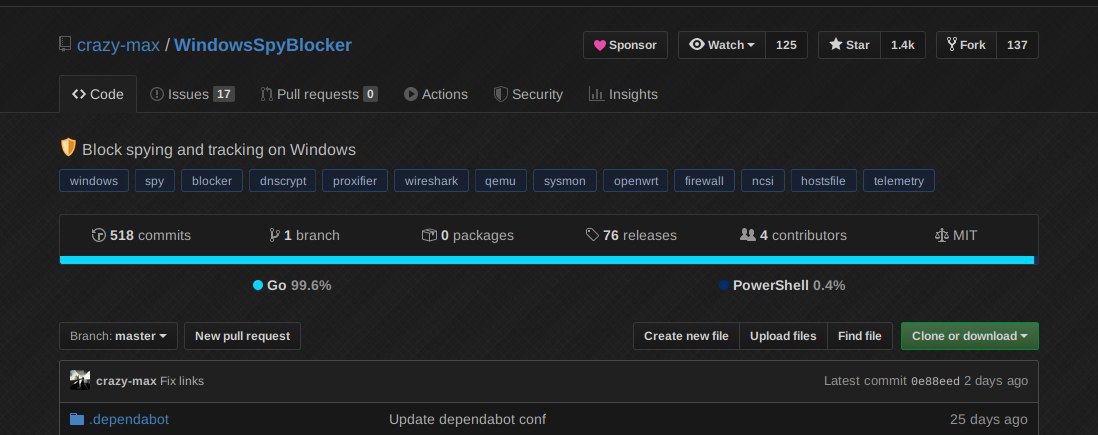Open the .dependabot folder
The width and height of the screenshot is (1098, 435).
point(129,419)
